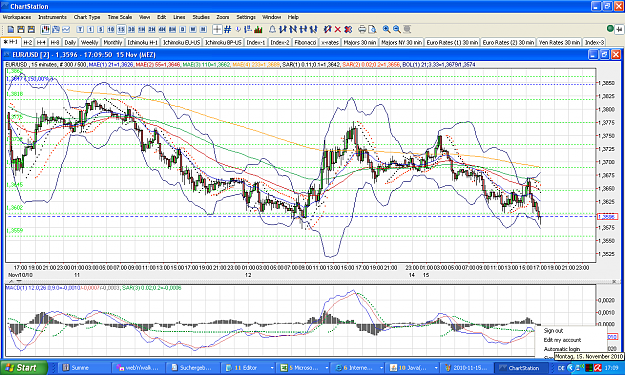Image resolution: width=625 pixels, height=375 pixels.
Task: Switch to the H-2 workspace tab
Action: click(28, 42)
